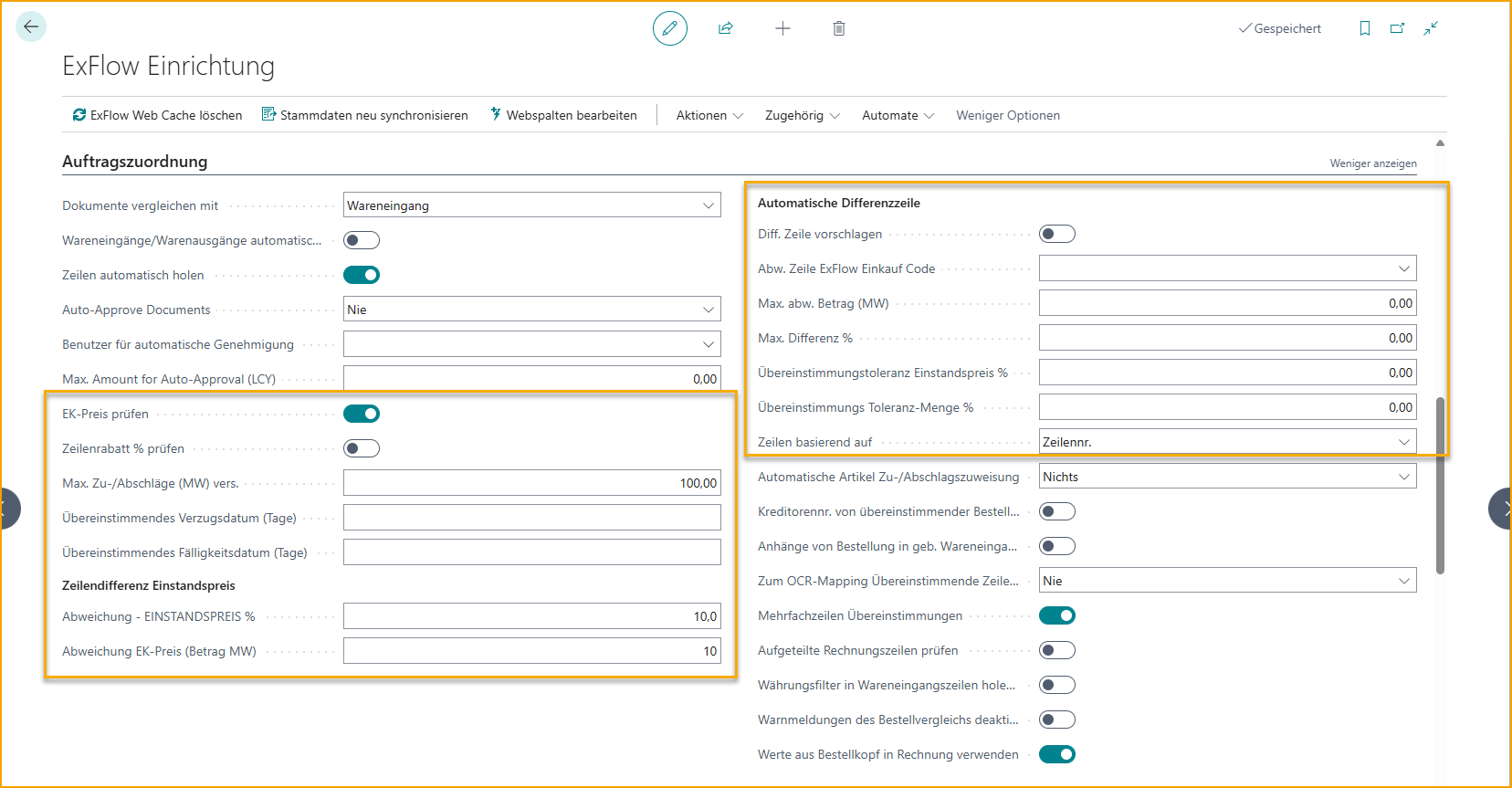Open the Aktionen menu

(x=709, y=115)
